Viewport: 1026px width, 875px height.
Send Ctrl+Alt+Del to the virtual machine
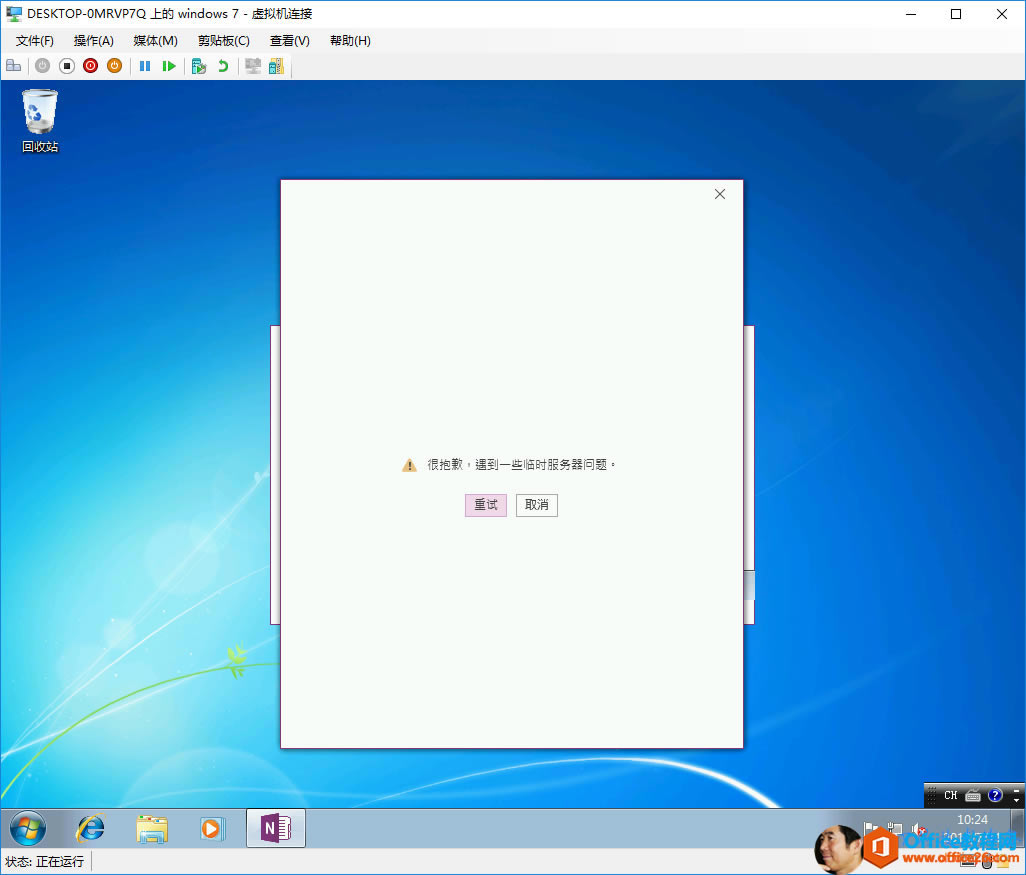tap(14, 65)
